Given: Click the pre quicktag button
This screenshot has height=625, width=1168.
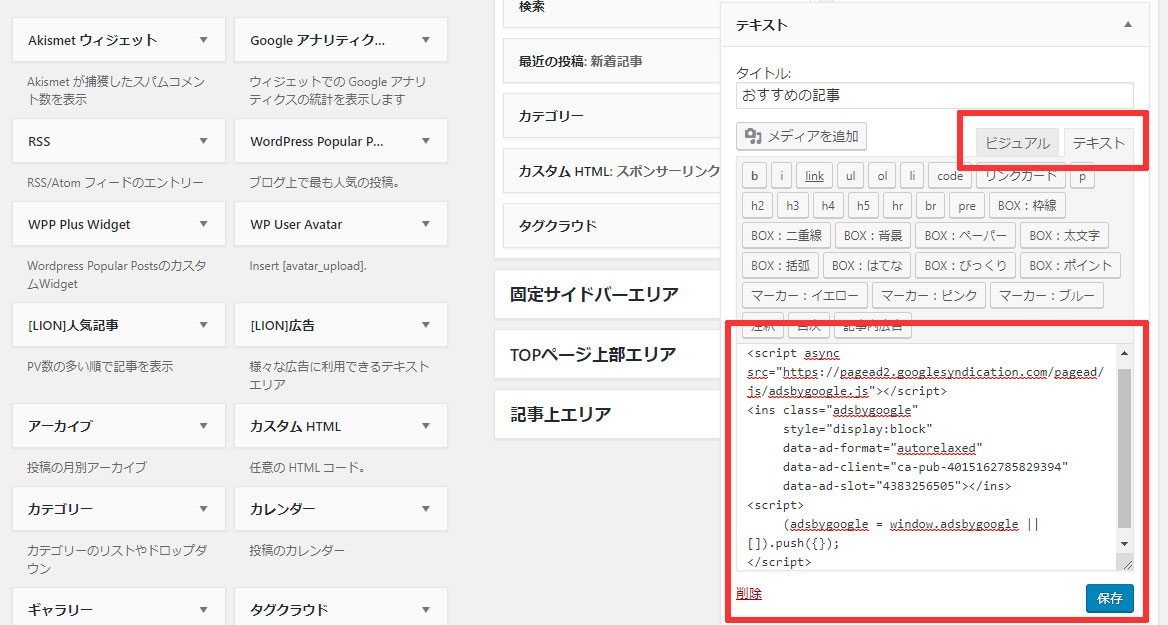Looking at the screenshot, I should [967, 206].
